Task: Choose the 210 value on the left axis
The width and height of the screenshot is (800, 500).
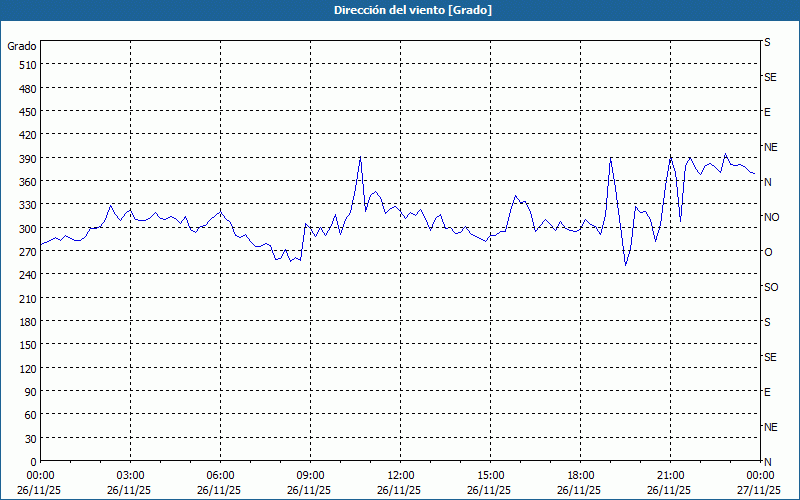Action: point(28,299)
